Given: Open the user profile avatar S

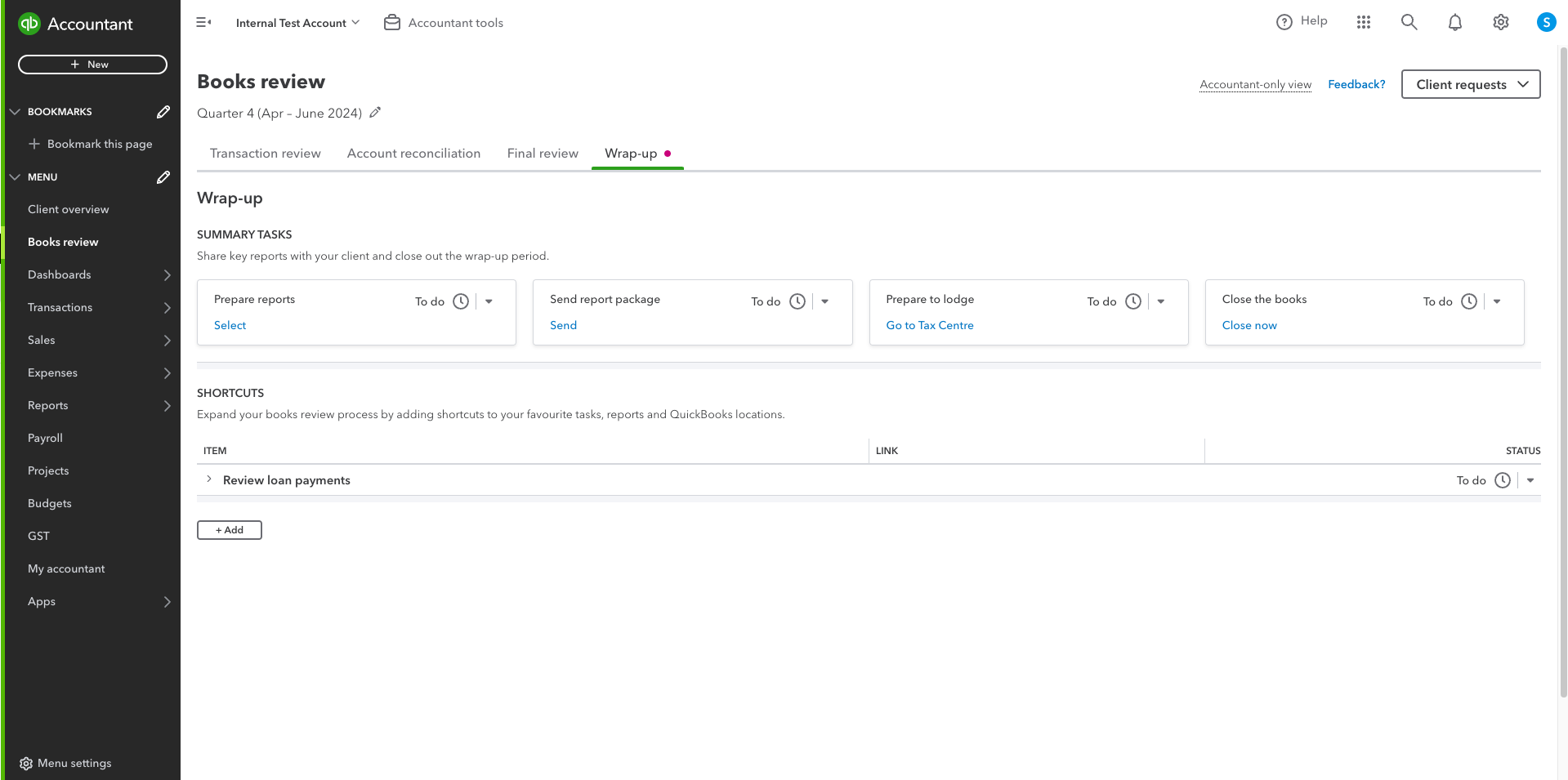Looking at the screenshot, I should [1546, 22].
